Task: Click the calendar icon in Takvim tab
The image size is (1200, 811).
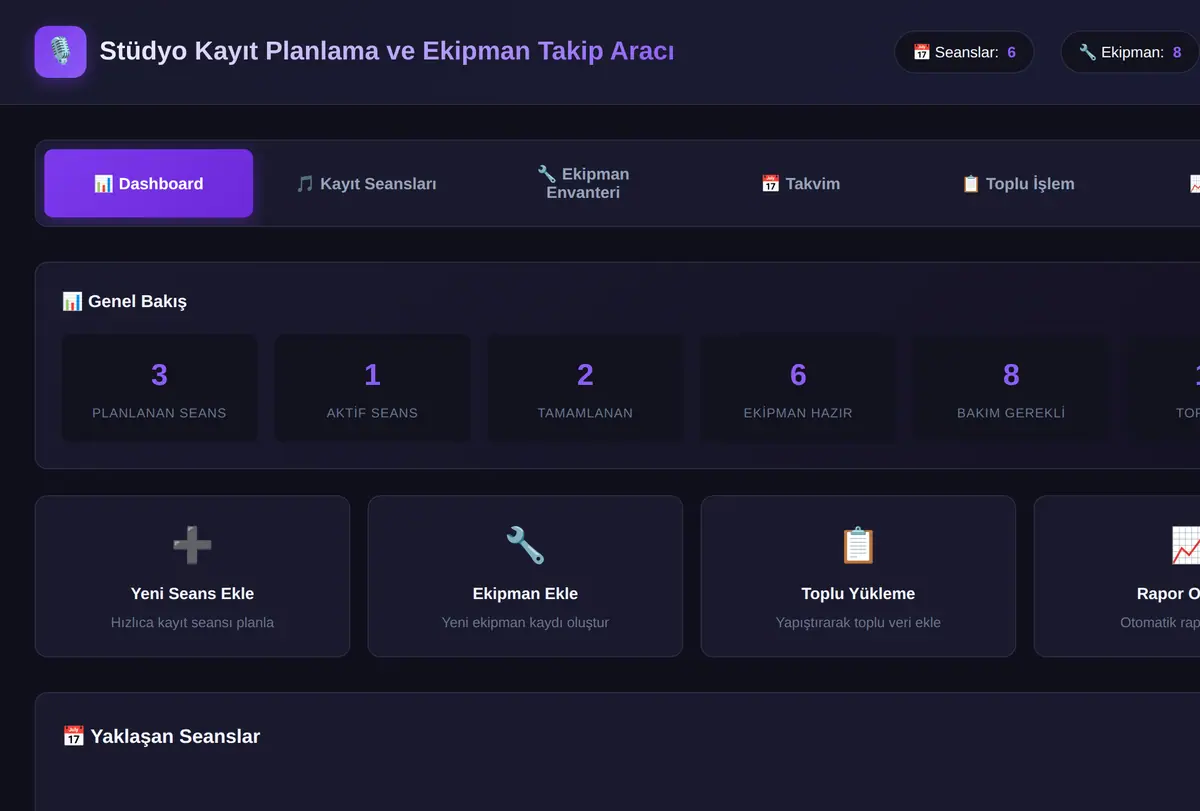Action: [x=770, y=184]
